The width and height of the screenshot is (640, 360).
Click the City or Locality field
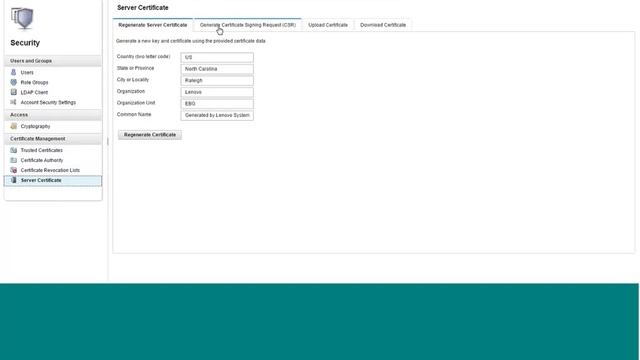pos(217,80)
